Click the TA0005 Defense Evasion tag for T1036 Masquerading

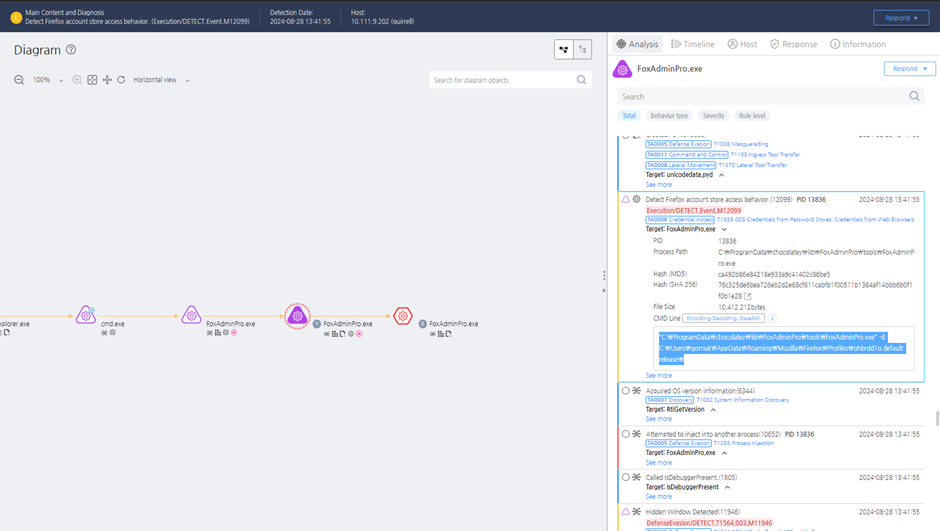point(679,144)
